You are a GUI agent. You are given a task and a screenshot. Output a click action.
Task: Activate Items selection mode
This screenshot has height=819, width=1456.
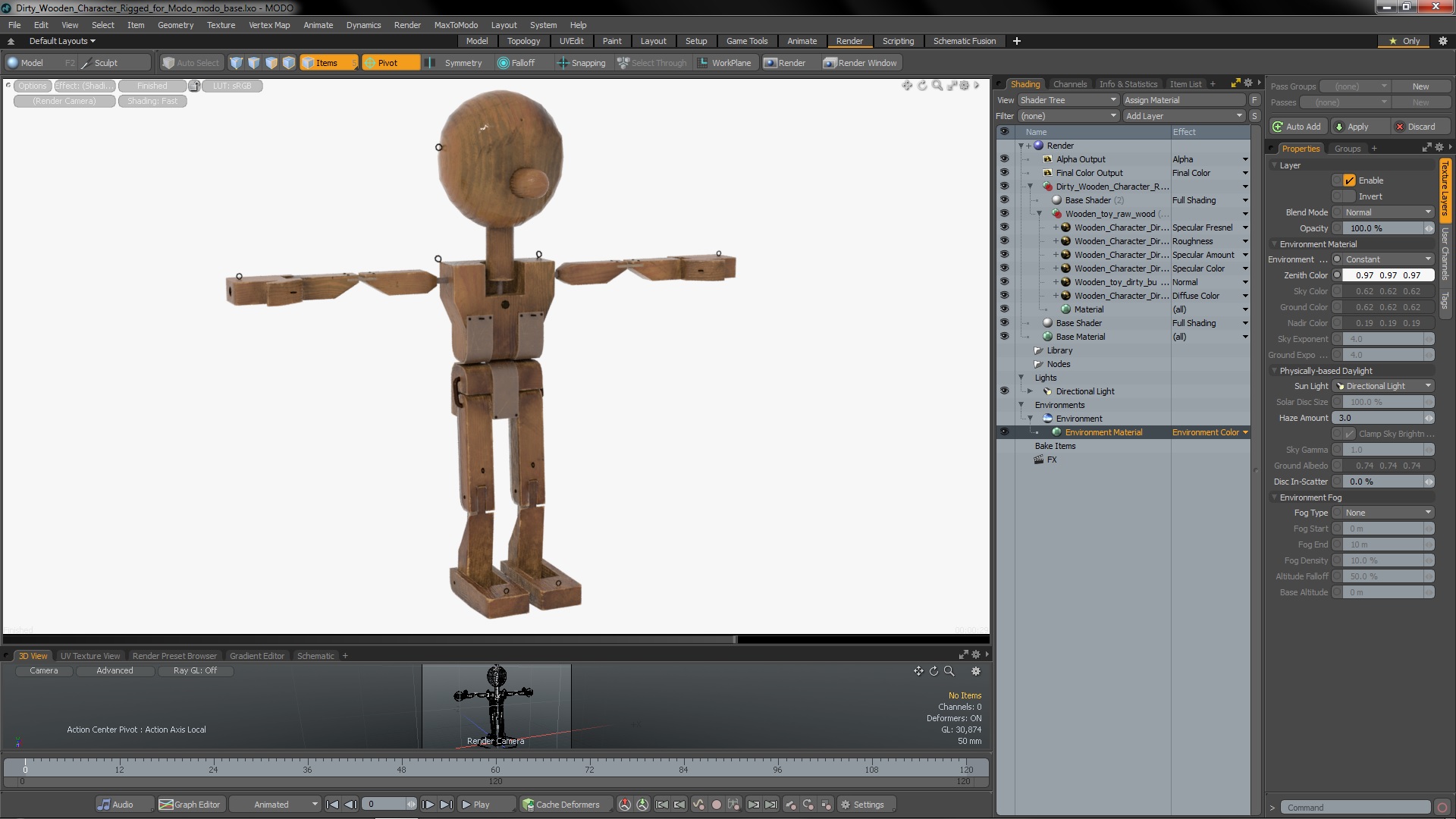click(x=328, y=63)
